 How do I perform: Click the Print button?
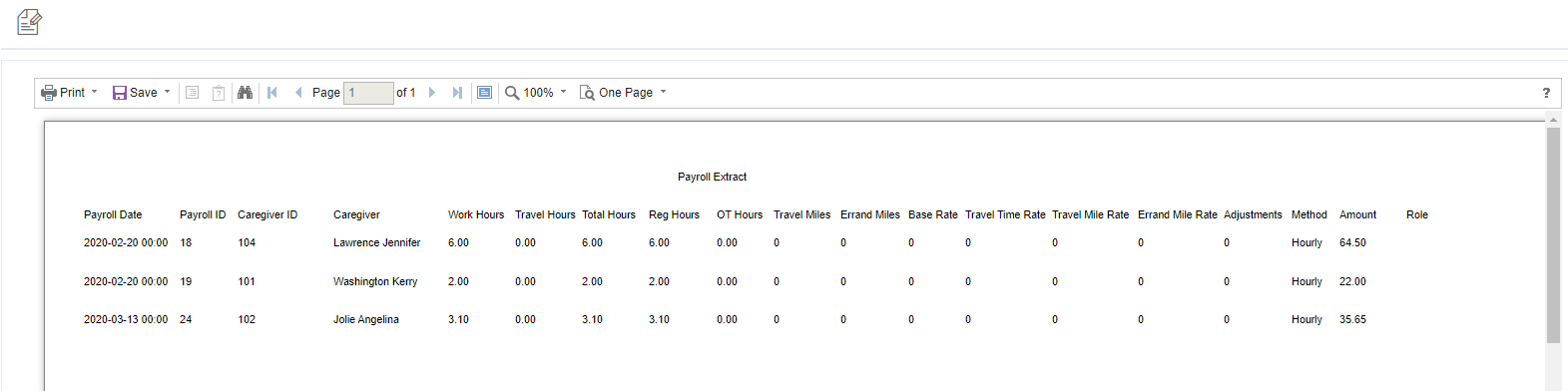(x=63, y=93)
